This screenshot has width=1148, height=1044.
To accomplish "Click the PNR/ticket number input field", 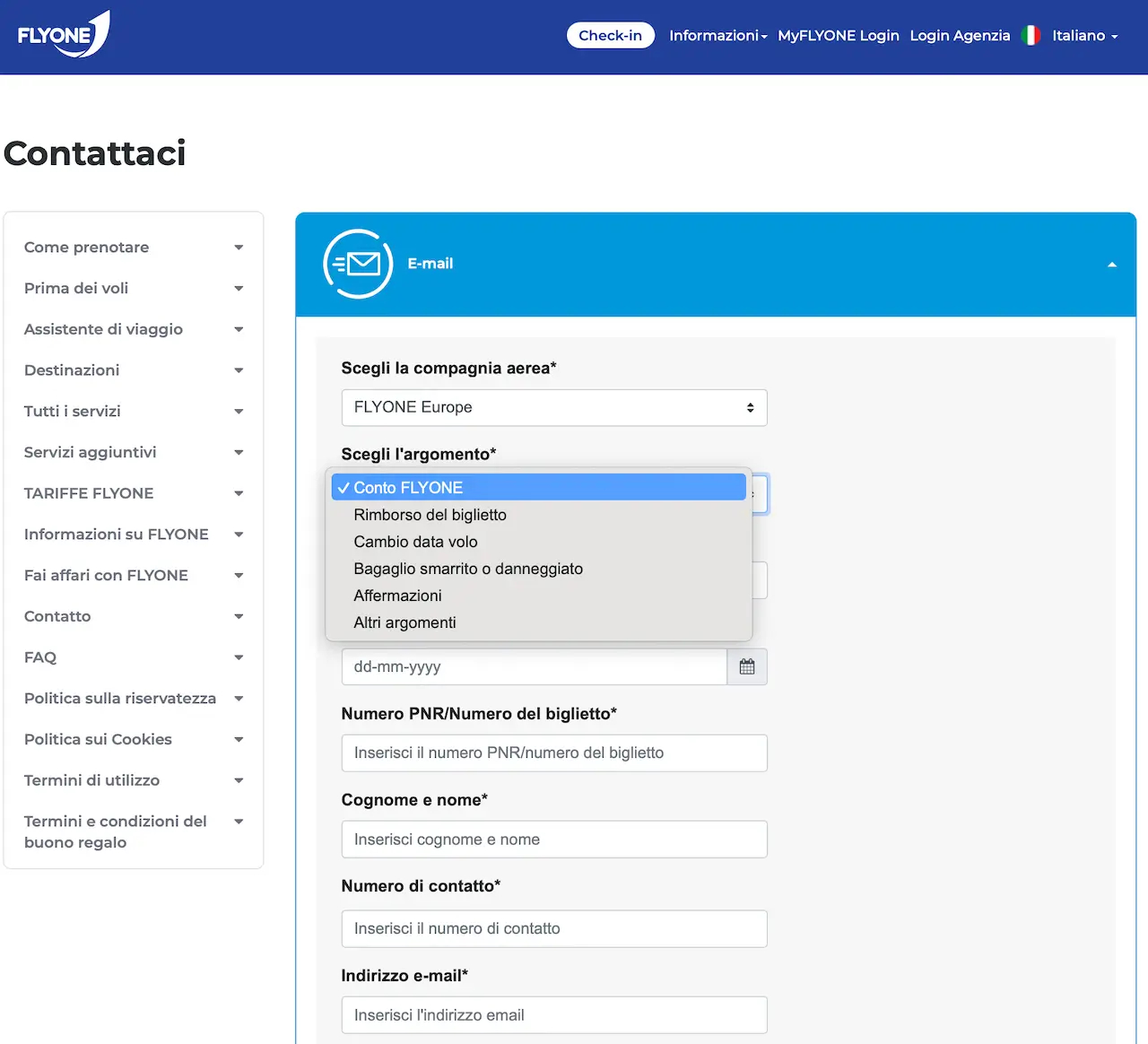I will click(554, 753).
